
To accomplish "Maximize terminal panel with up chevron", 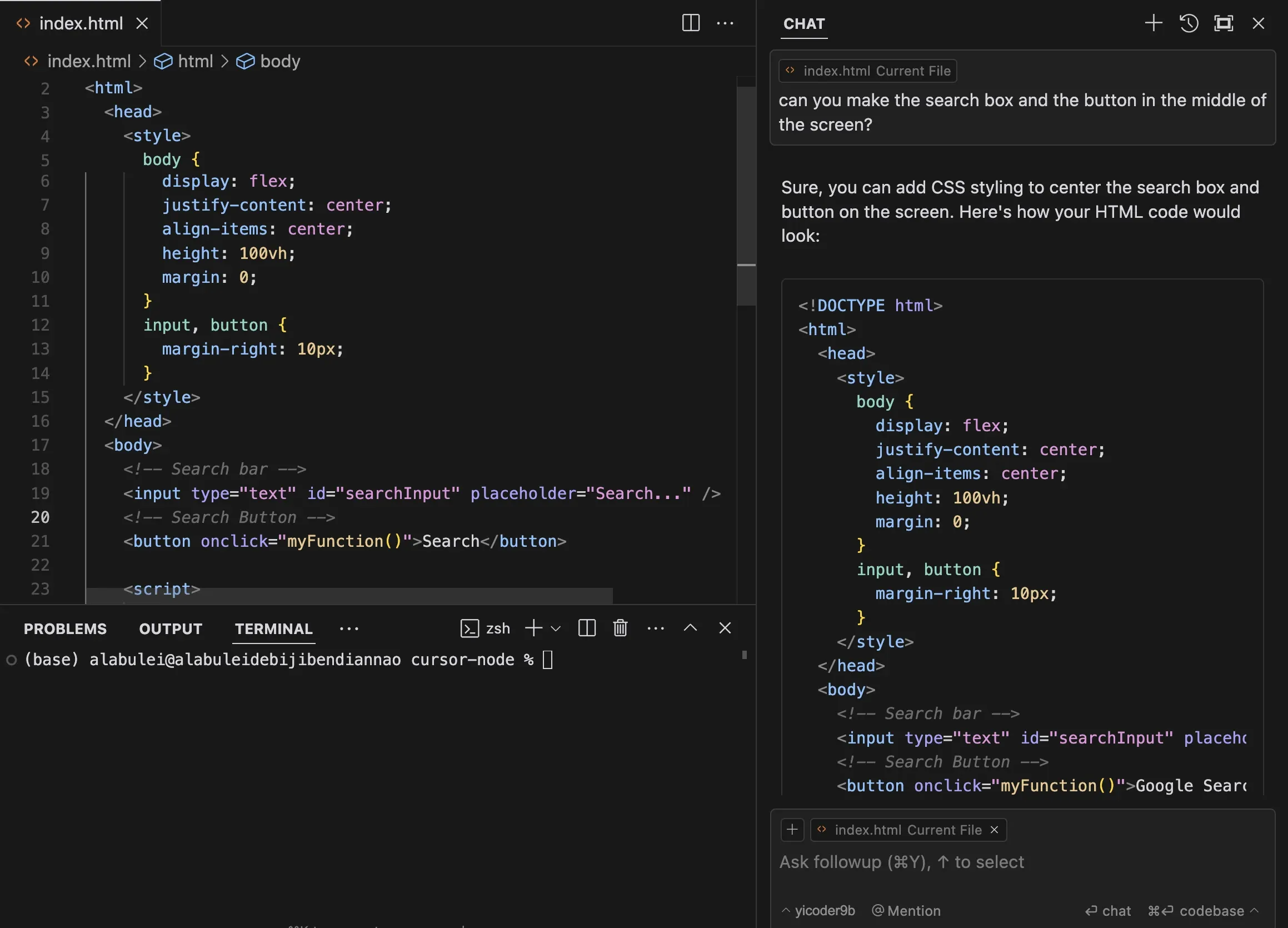I will (690, 628).
